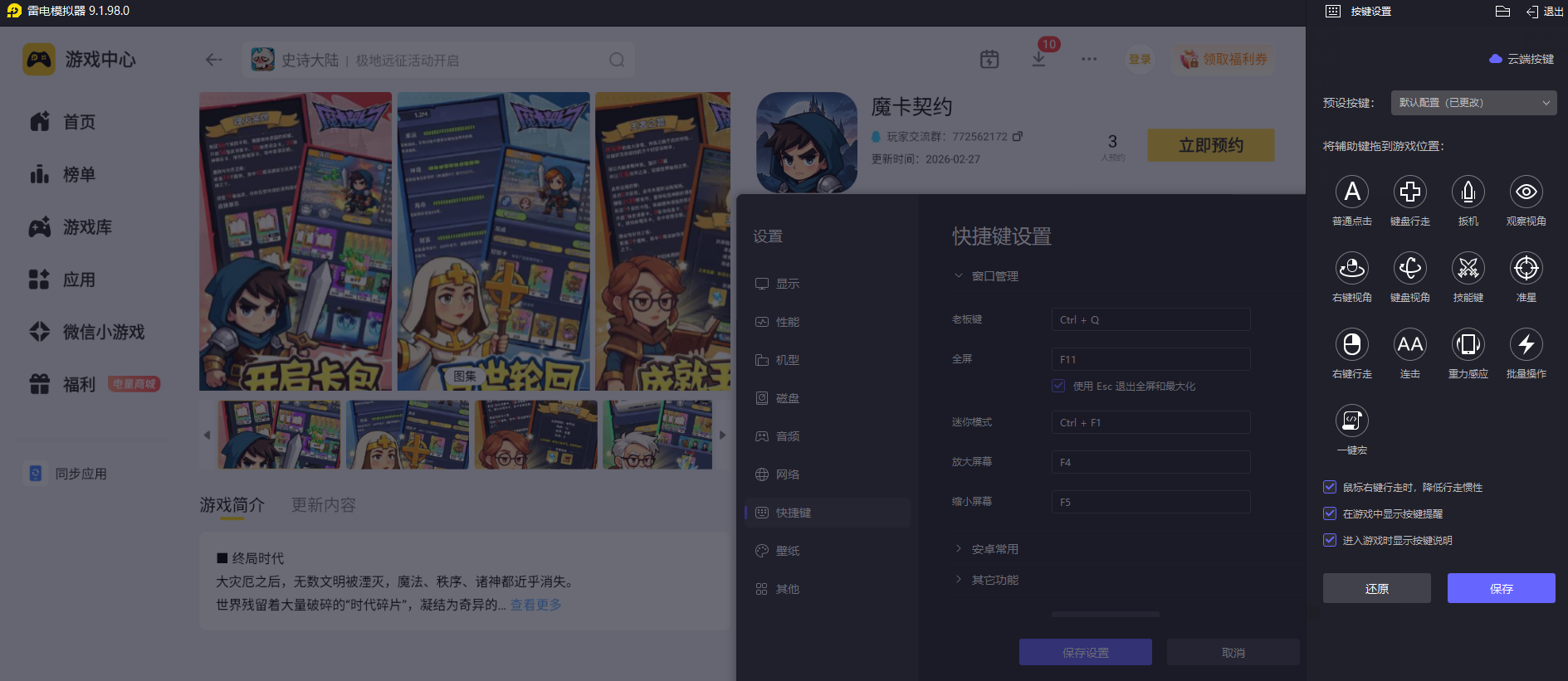Image resolution: width=1568 pixels, height=681 pixels.
Task: Toggle 鼠标右键行走时，降低行走惯性 checkbox
Action: click(1330, 487)
